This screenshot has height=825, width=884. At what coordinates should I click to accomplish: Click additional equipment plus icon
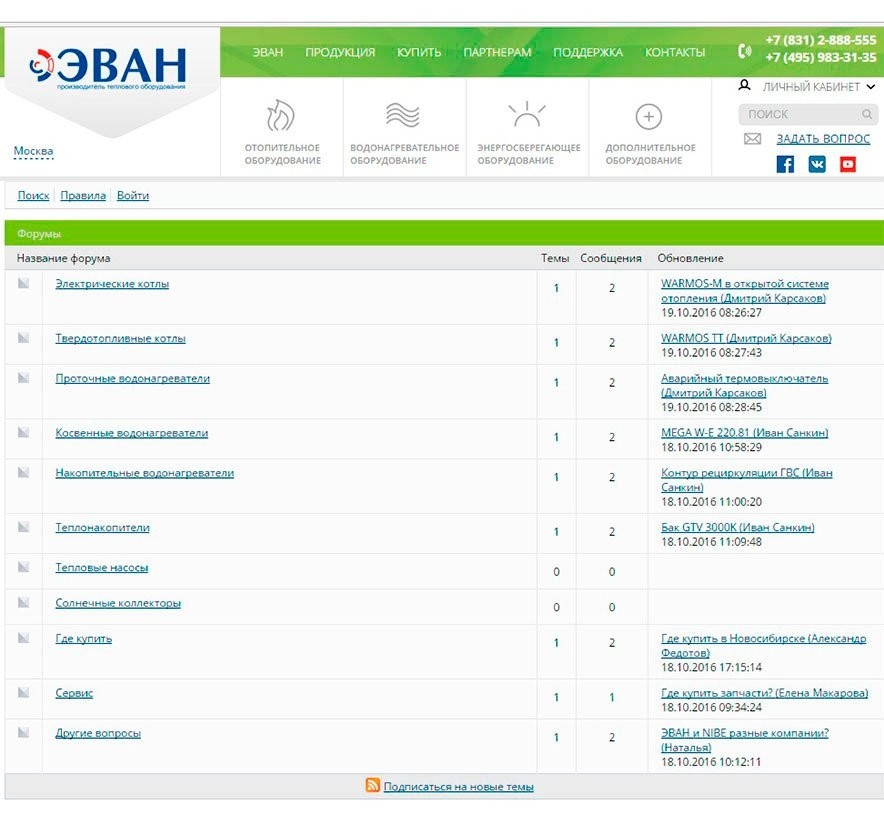(649, 117)
